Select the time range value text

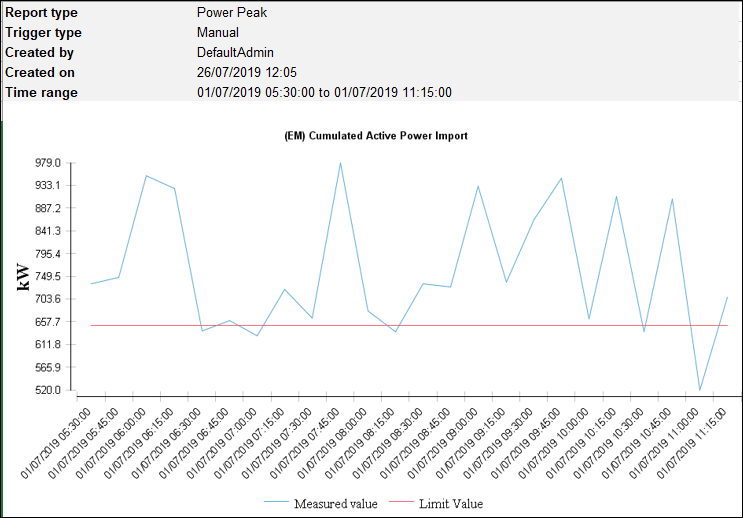(x=324, y=92)
